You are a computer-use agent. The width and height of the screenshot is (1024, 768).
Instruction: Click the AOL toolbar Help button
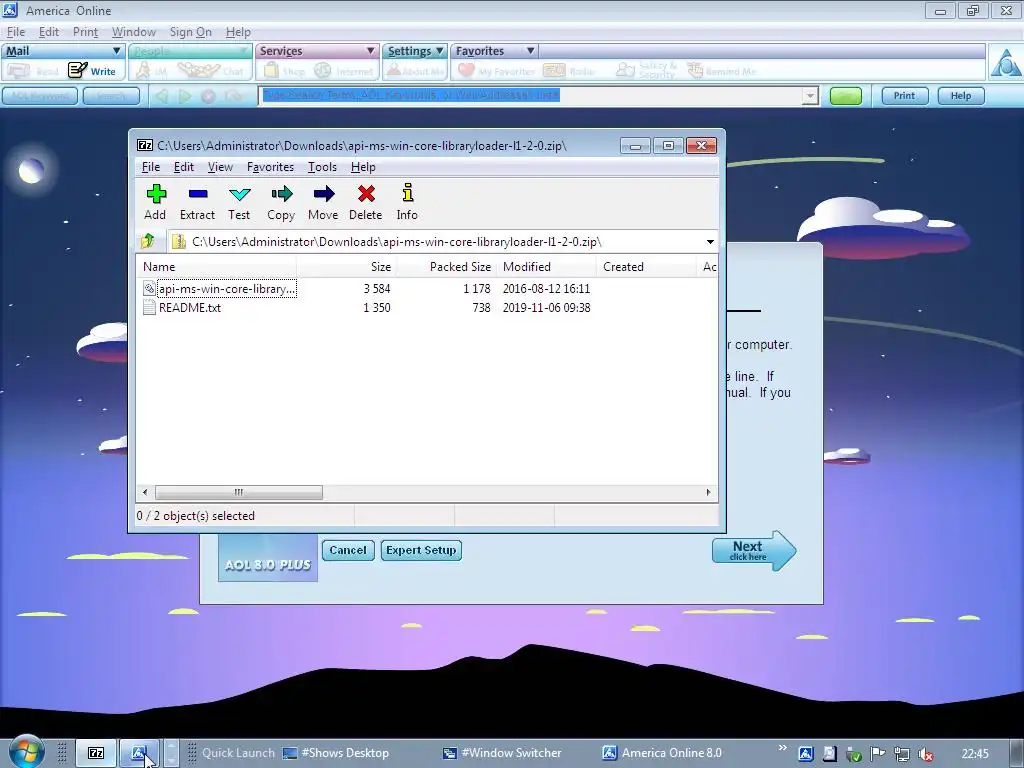click(961, 96)
